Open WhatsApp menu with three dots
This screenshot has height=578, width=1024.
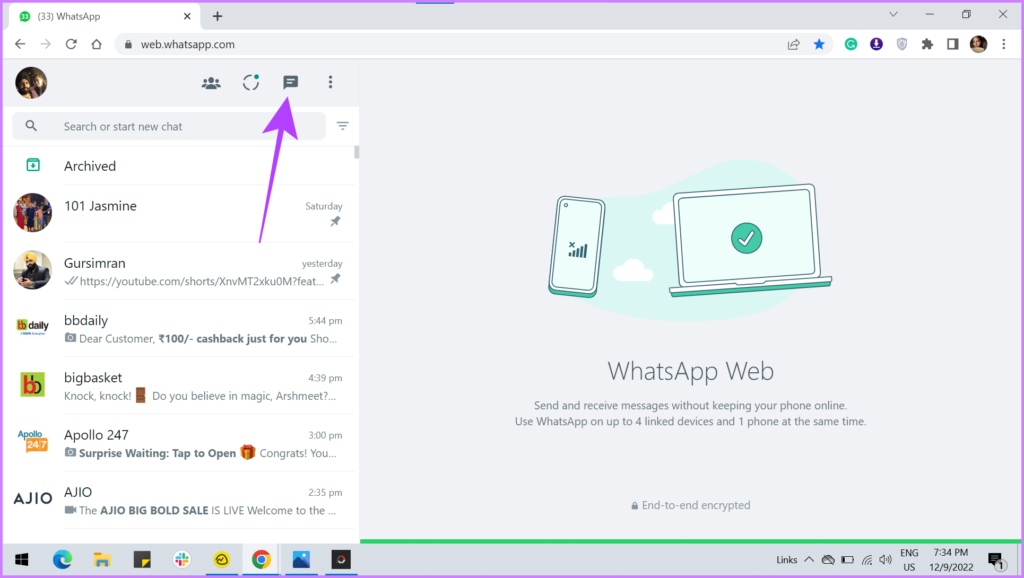click(330, 83)
